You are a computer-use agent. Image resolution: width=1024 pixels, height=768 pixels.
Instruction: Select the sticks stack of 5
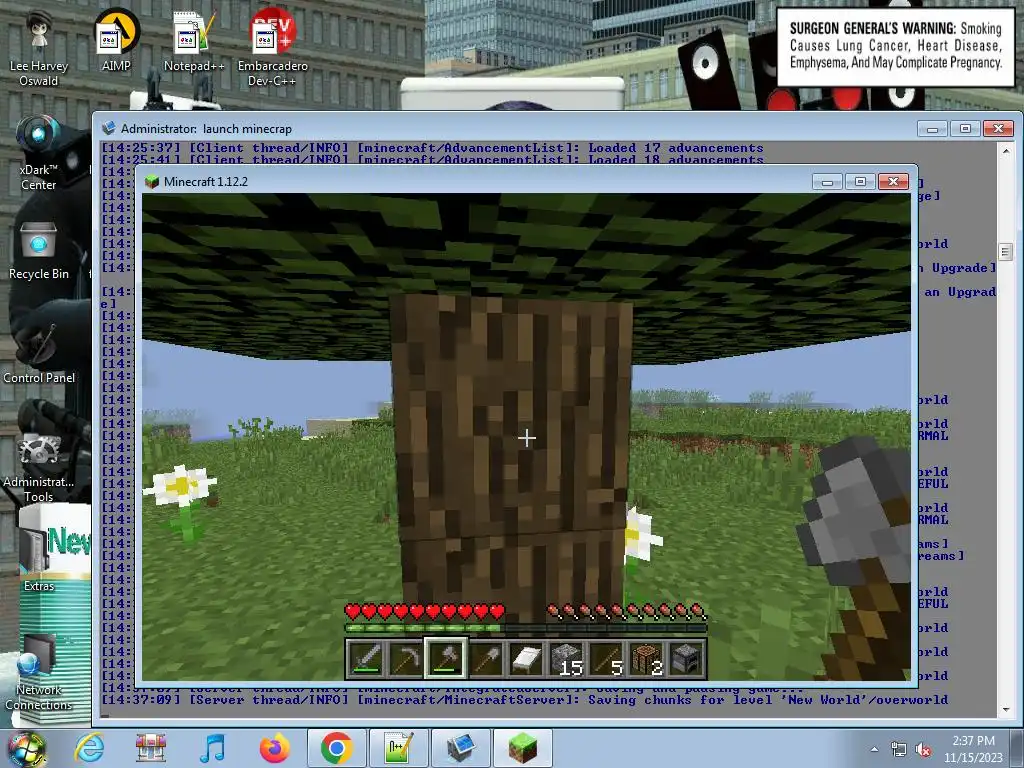point(606,658)
